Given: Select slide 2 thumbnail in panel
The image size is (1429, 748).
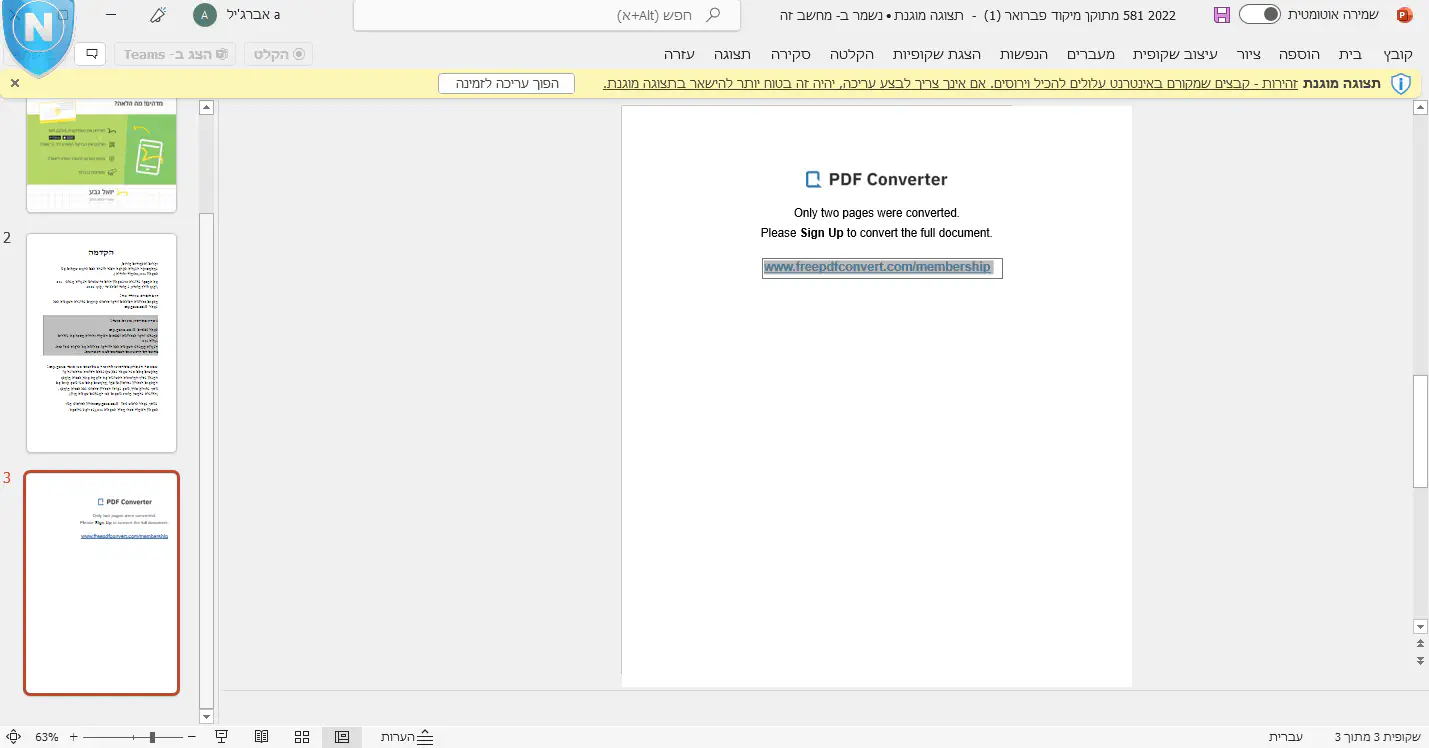Looking at the screenshot, I should coord(101,343).
